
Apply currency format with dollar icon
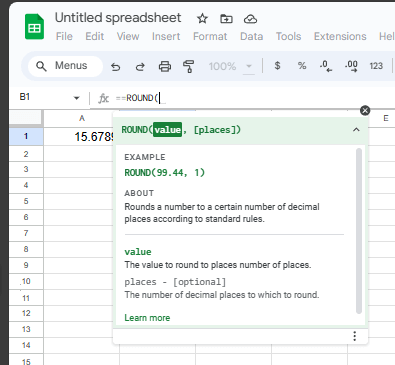tap(277, 66)
